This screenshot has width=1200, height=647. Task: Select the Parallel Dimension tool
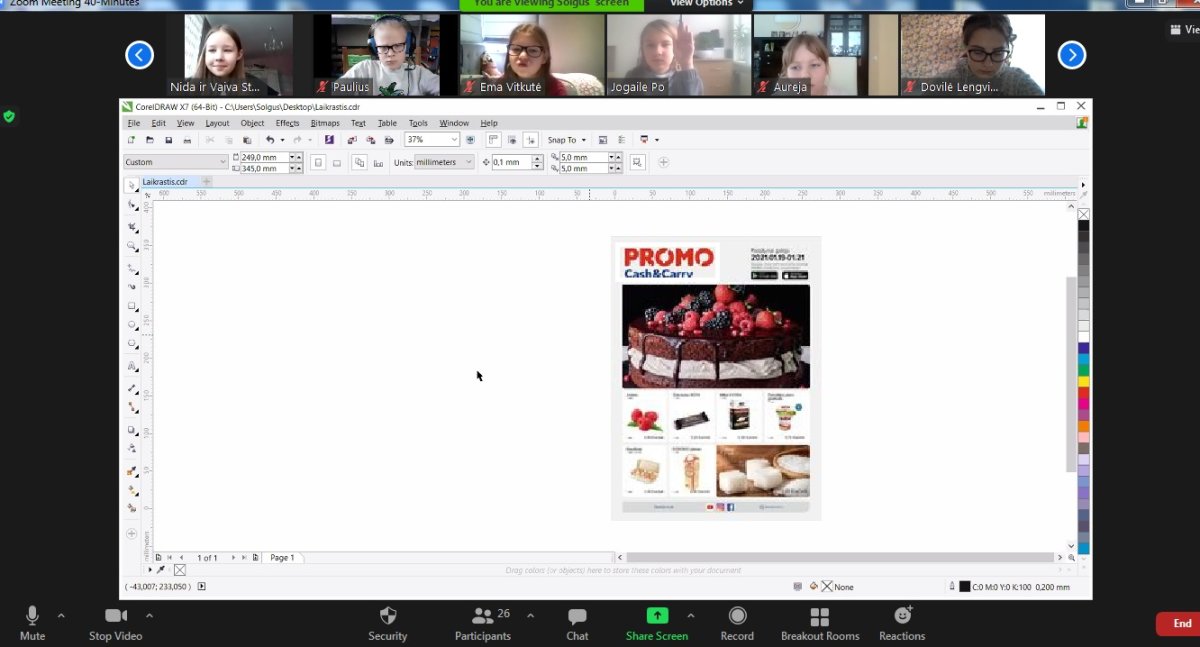click(132, 388)
